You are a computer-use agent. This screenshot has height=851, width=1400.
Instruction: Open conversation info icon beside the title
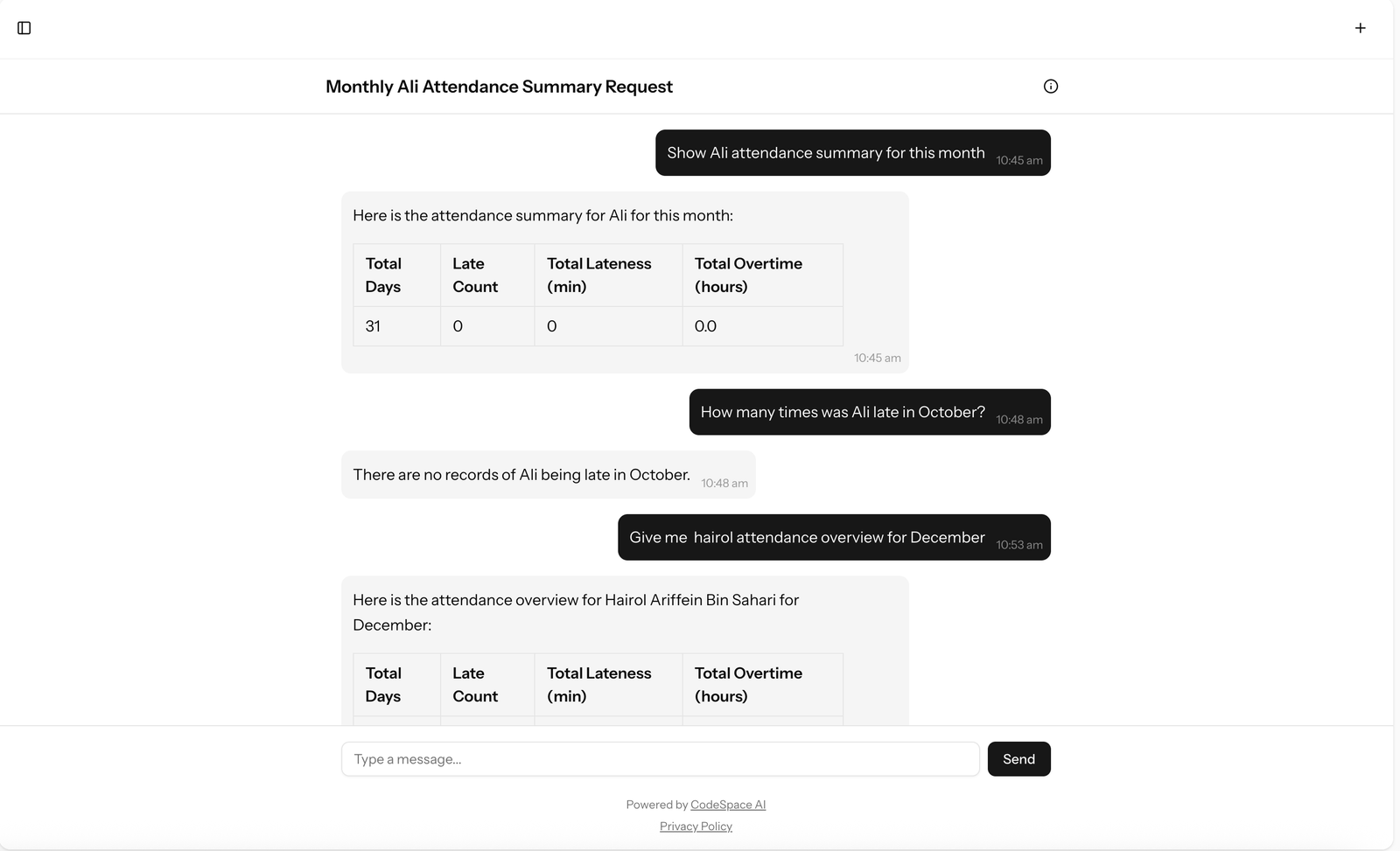tap(1051, 86)
